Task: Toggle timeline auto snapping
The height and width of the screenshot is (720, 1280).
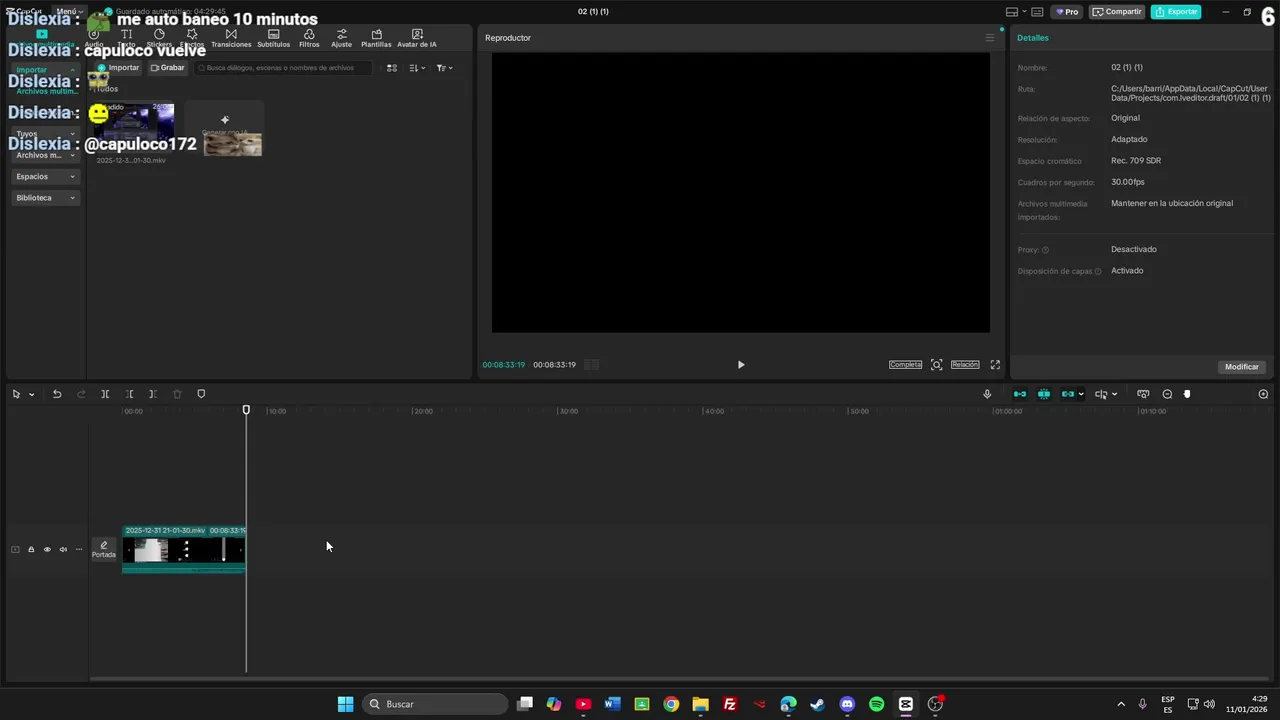Action: pos(1044,394)
